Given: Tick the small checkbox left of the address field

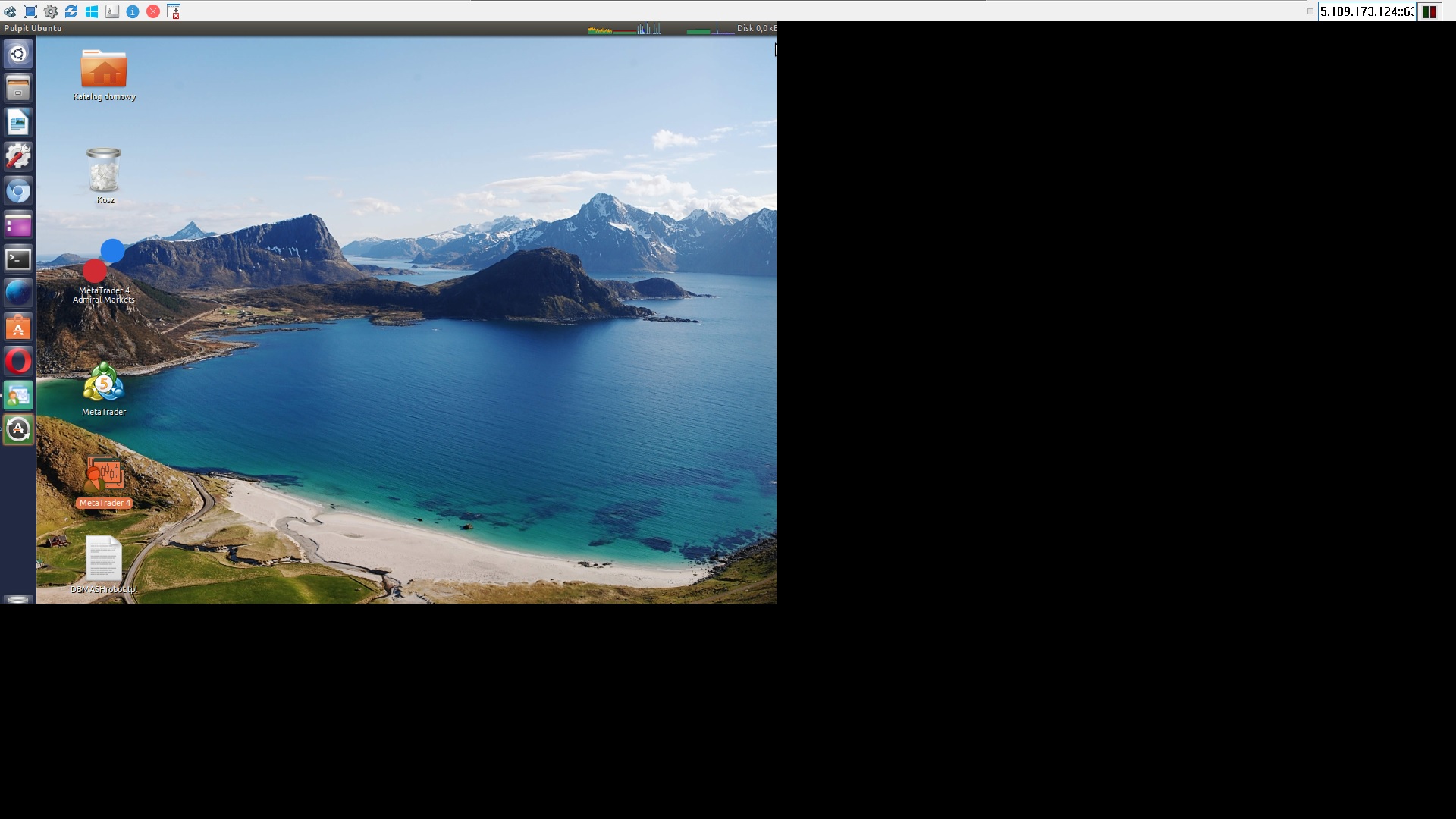Looking at the screenshot, I should [x=1310, y=11].
